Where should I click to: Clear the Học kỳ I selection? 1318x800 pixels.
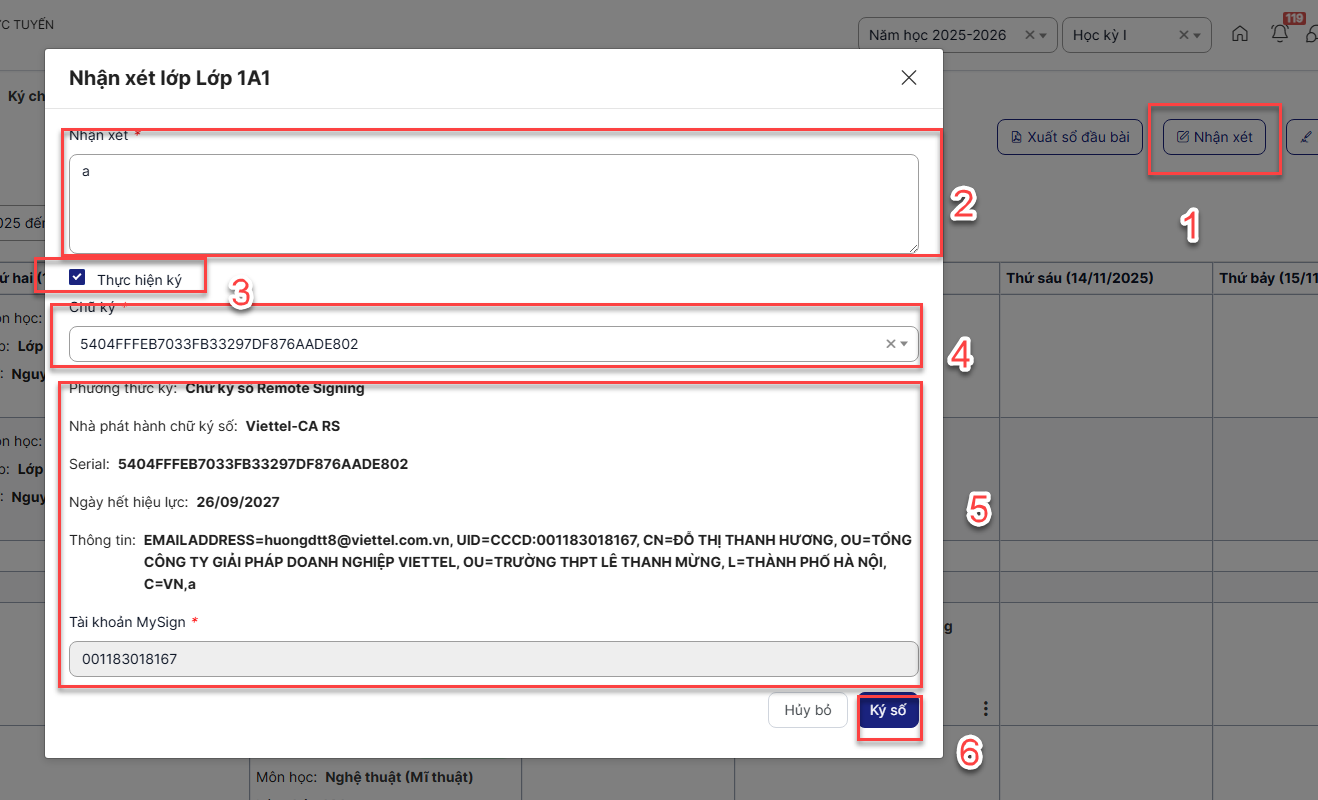click(1183, 35)
